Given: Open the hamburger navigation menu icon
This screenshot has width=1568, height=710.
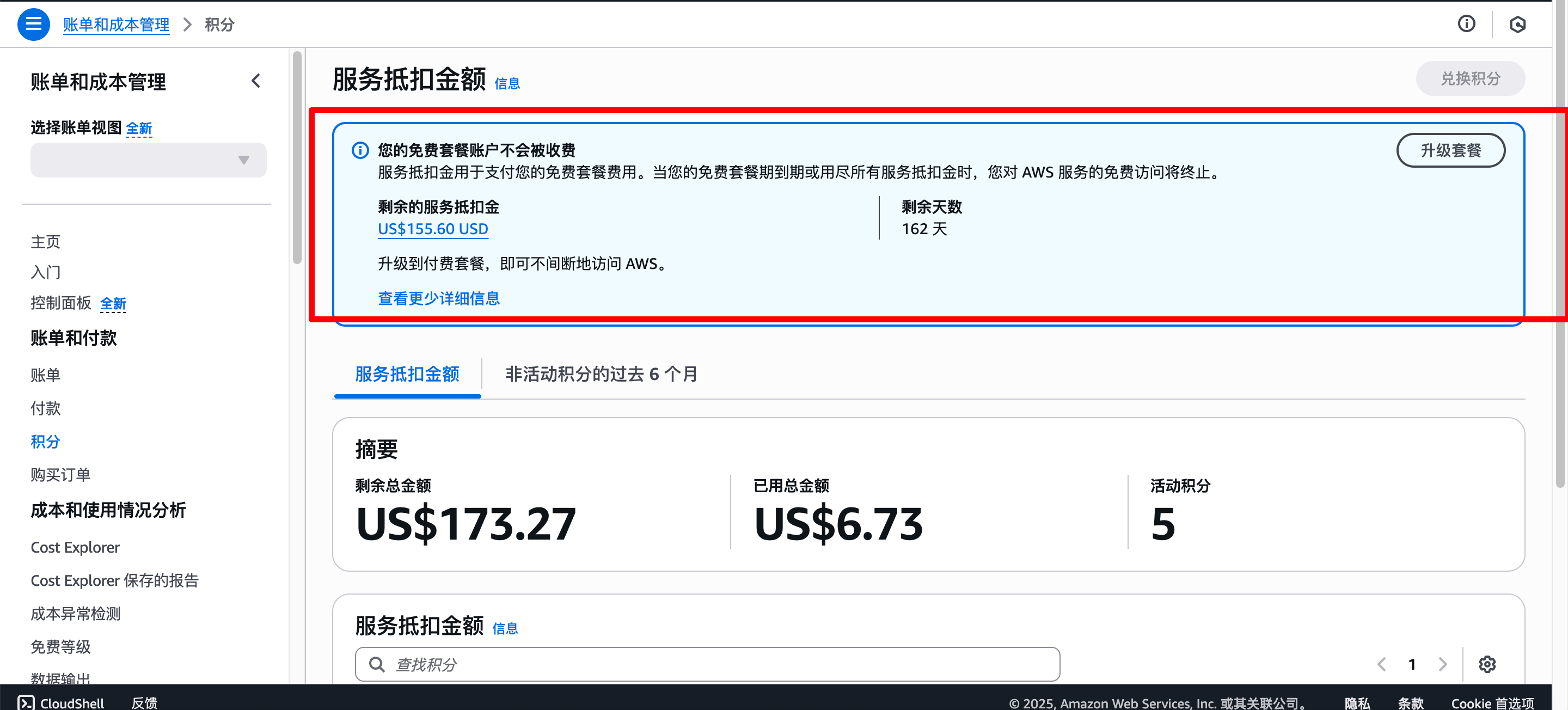Looking at the screenshot, I should point(33,25).
